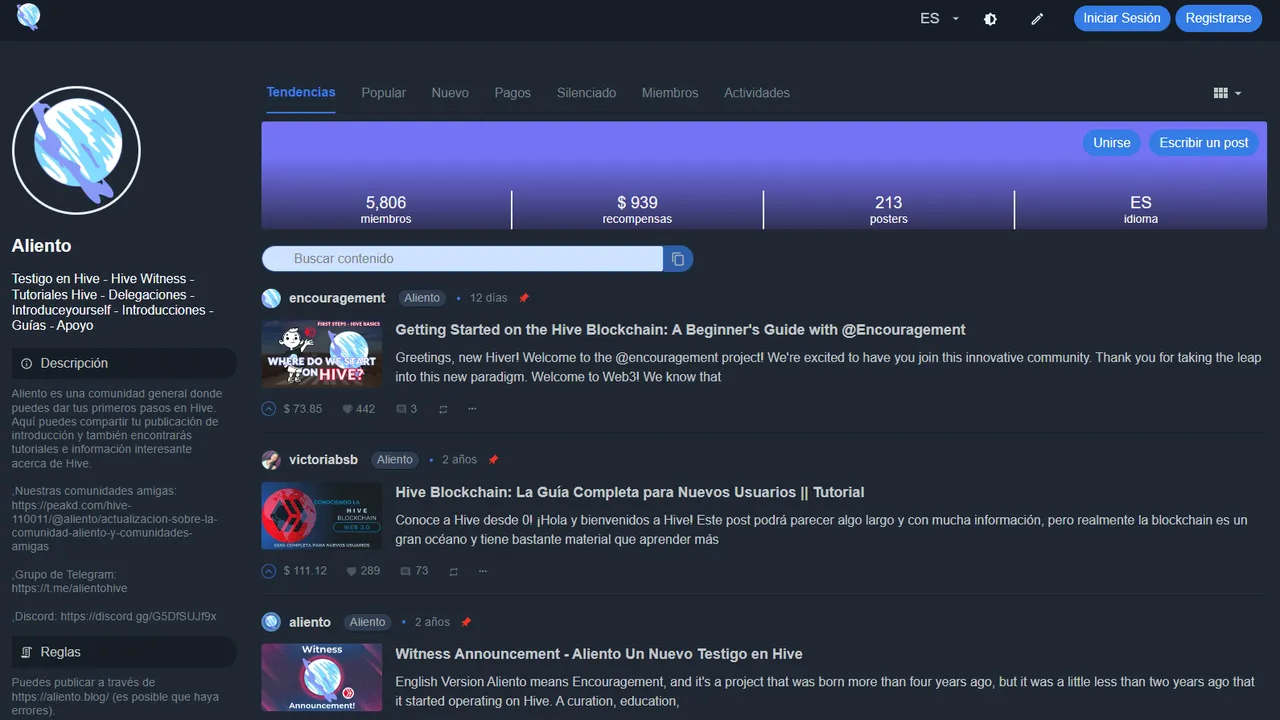Click the pin icon on aliento post
Image resolution: width=1280 pixels, height=720 pixels.
pos(466,622)
